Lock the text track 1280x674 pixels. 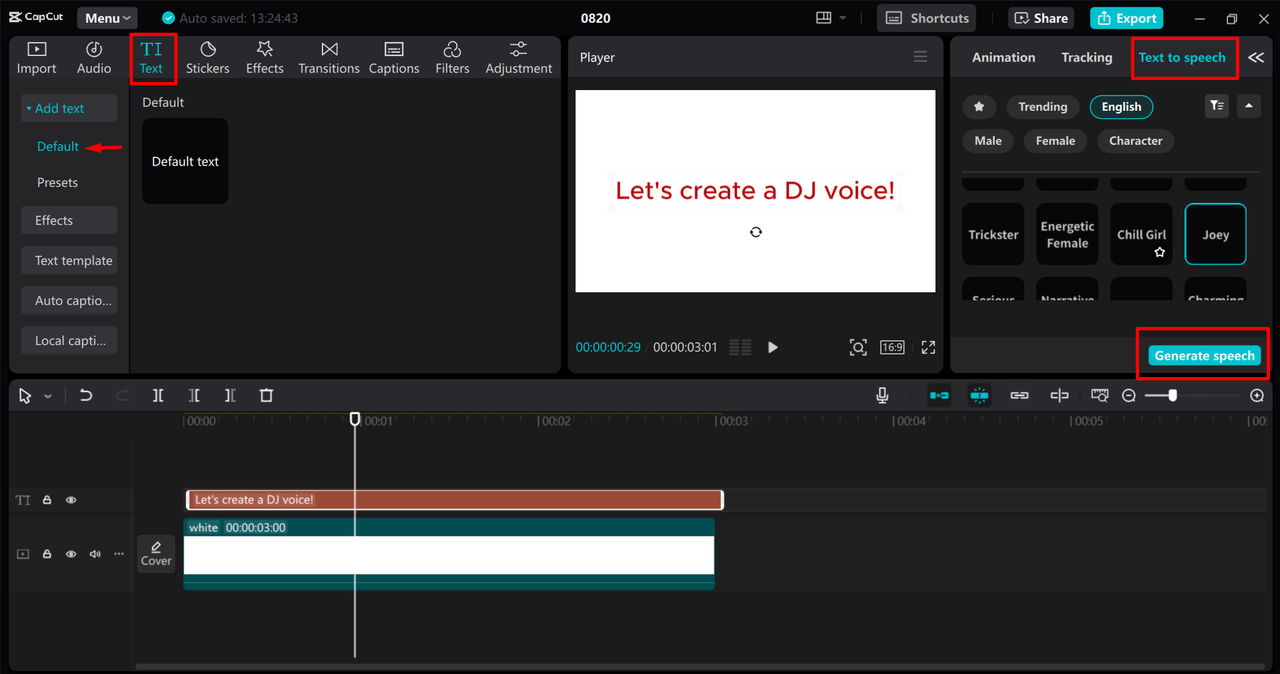pos(47,500)
